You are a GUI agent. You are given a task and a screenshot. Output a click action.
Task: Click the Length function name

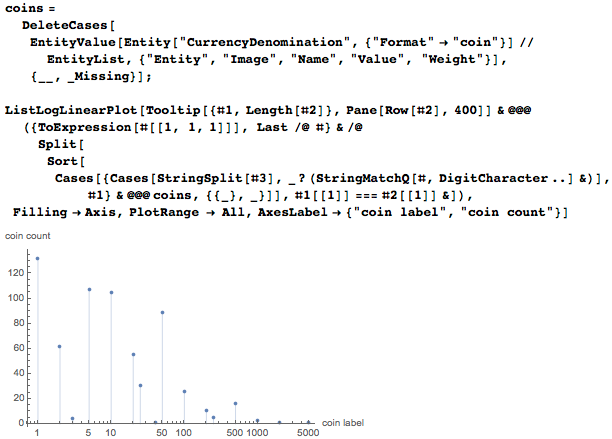pos(269,110)
